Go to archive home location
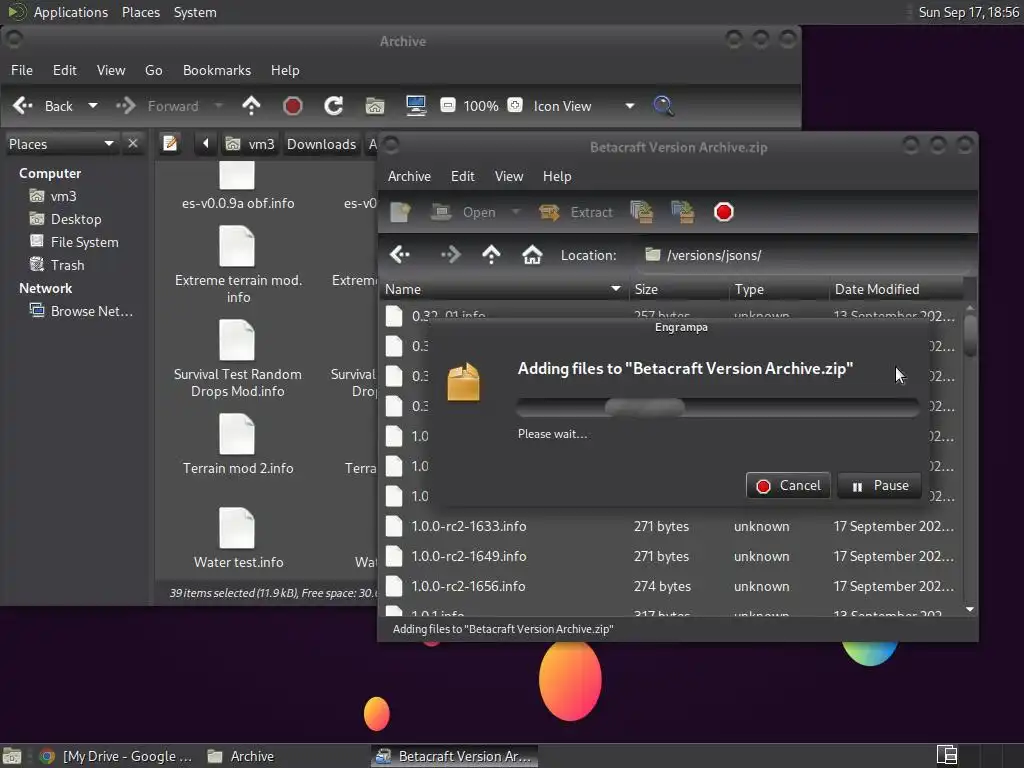The height and width of the screenshot is (768, 1024). tap(532, 255)
